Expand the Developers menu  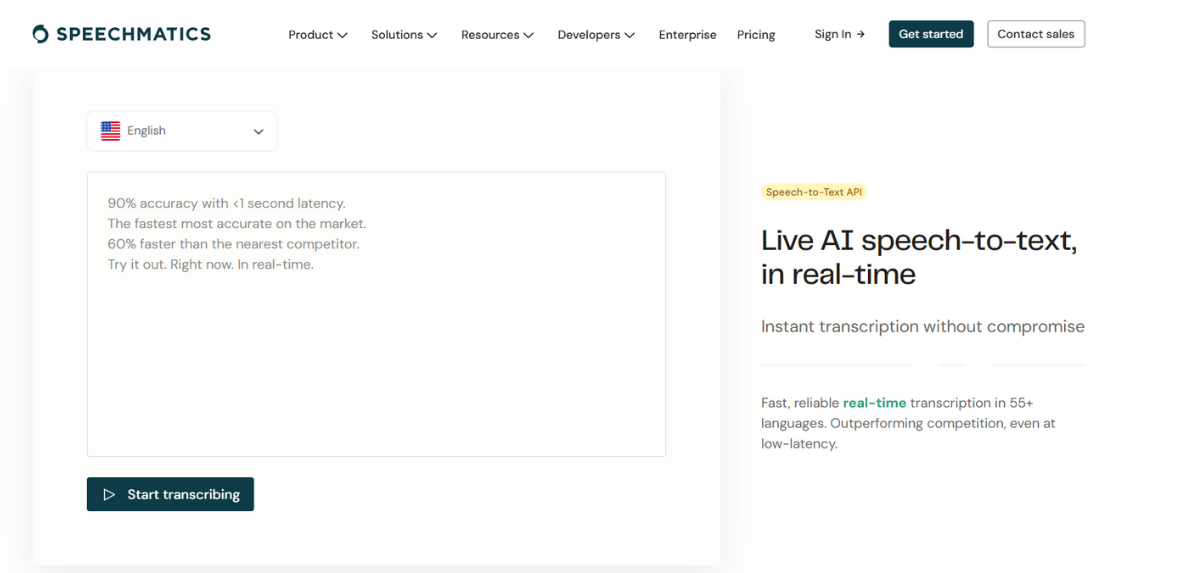point(596,35)
